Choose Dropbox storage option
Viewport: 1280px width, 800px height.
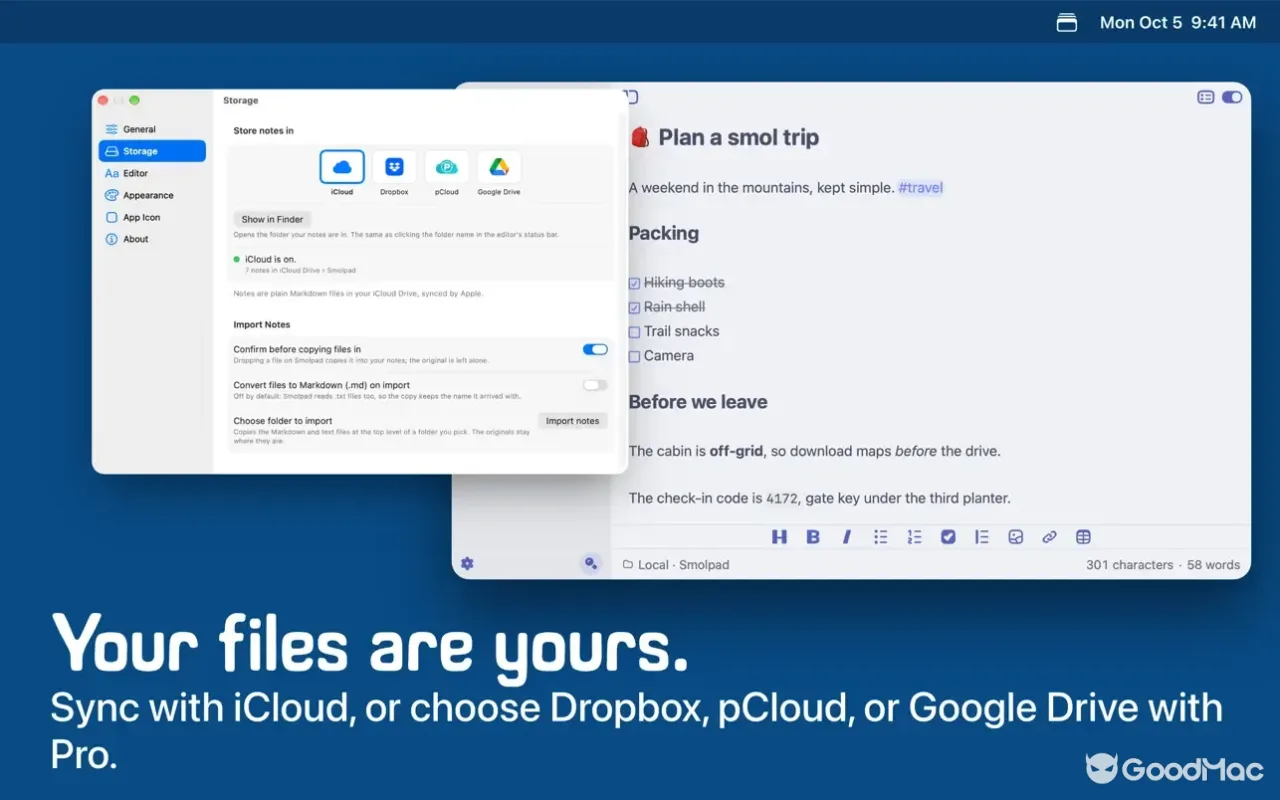pos(394,167)
